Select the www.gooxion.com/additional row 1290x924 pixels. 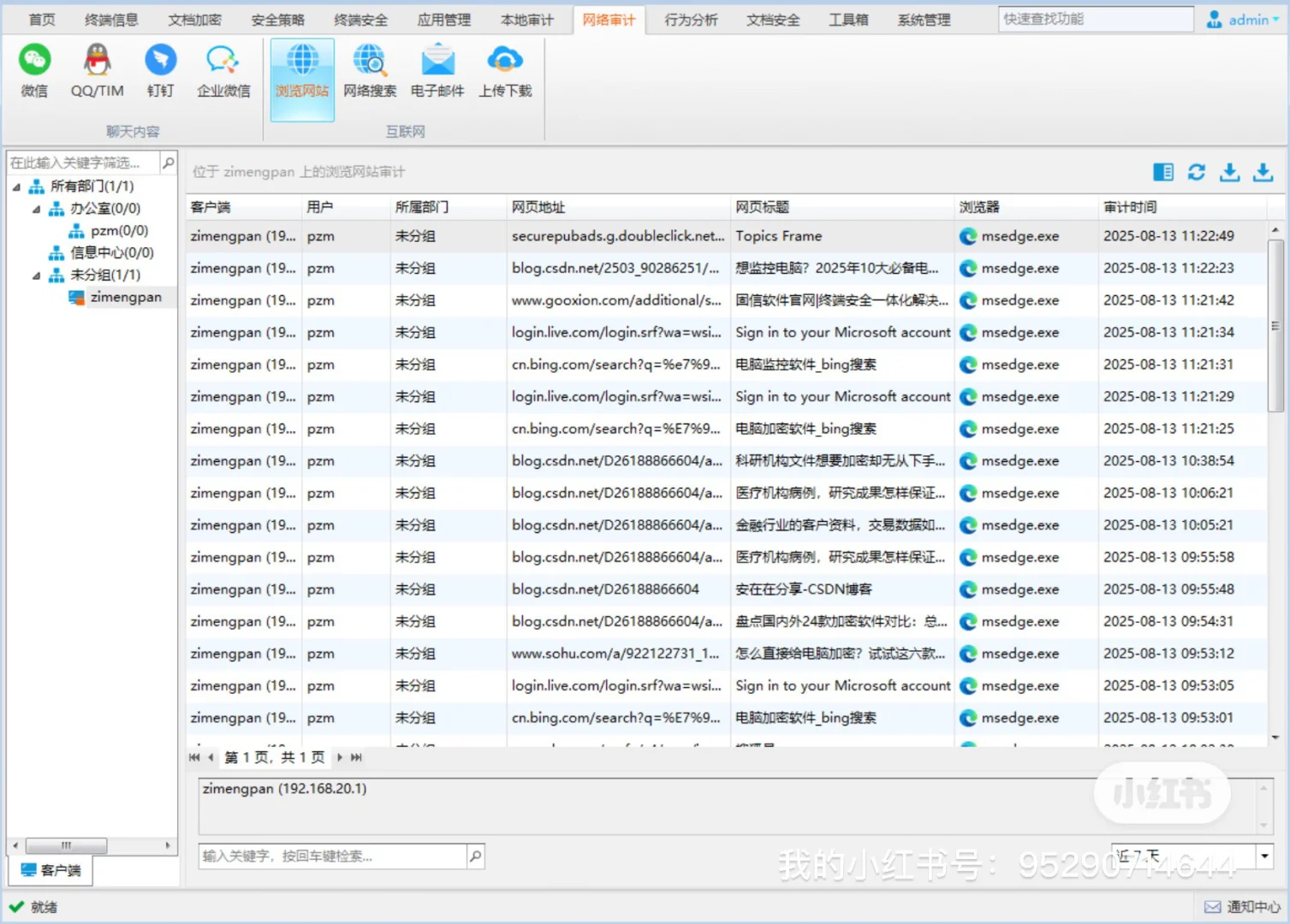coord(727,300)
